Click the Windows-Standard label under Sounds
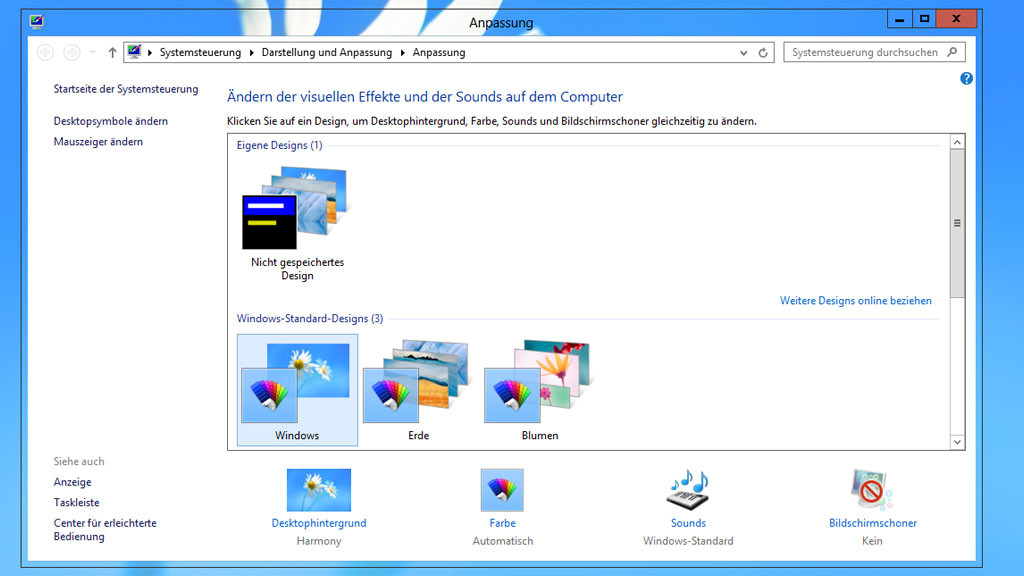Image resolution: width=1024 pixels, height=576 pixels. point(688,541)
